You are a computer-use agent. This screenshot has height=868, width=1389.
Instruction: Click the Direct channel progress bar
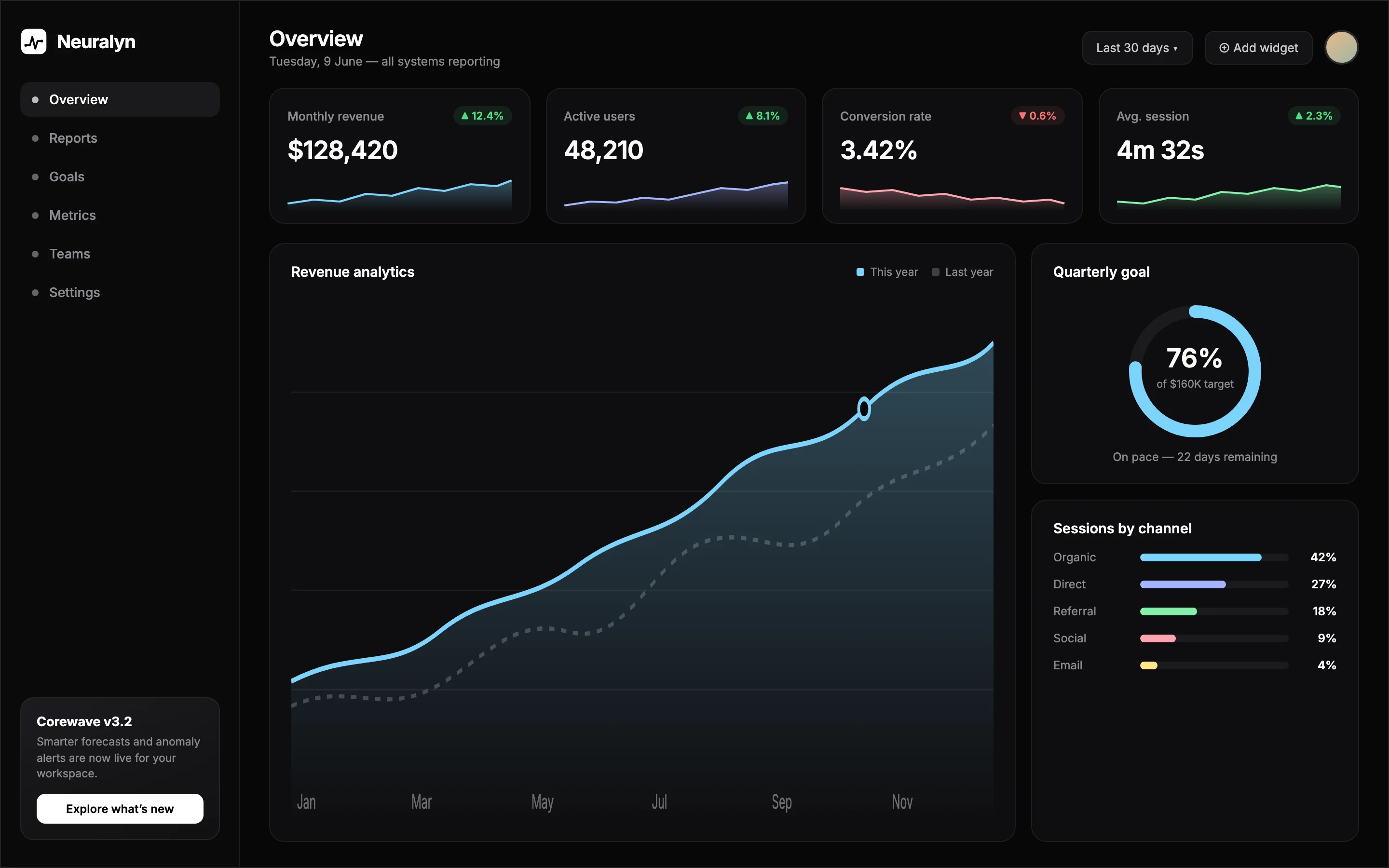pos(1214,584)
